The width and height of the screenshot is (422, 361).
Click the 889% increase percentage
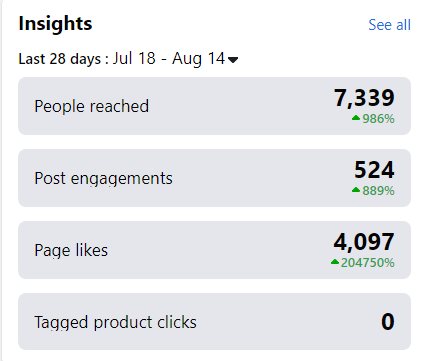tap(378, 191)
